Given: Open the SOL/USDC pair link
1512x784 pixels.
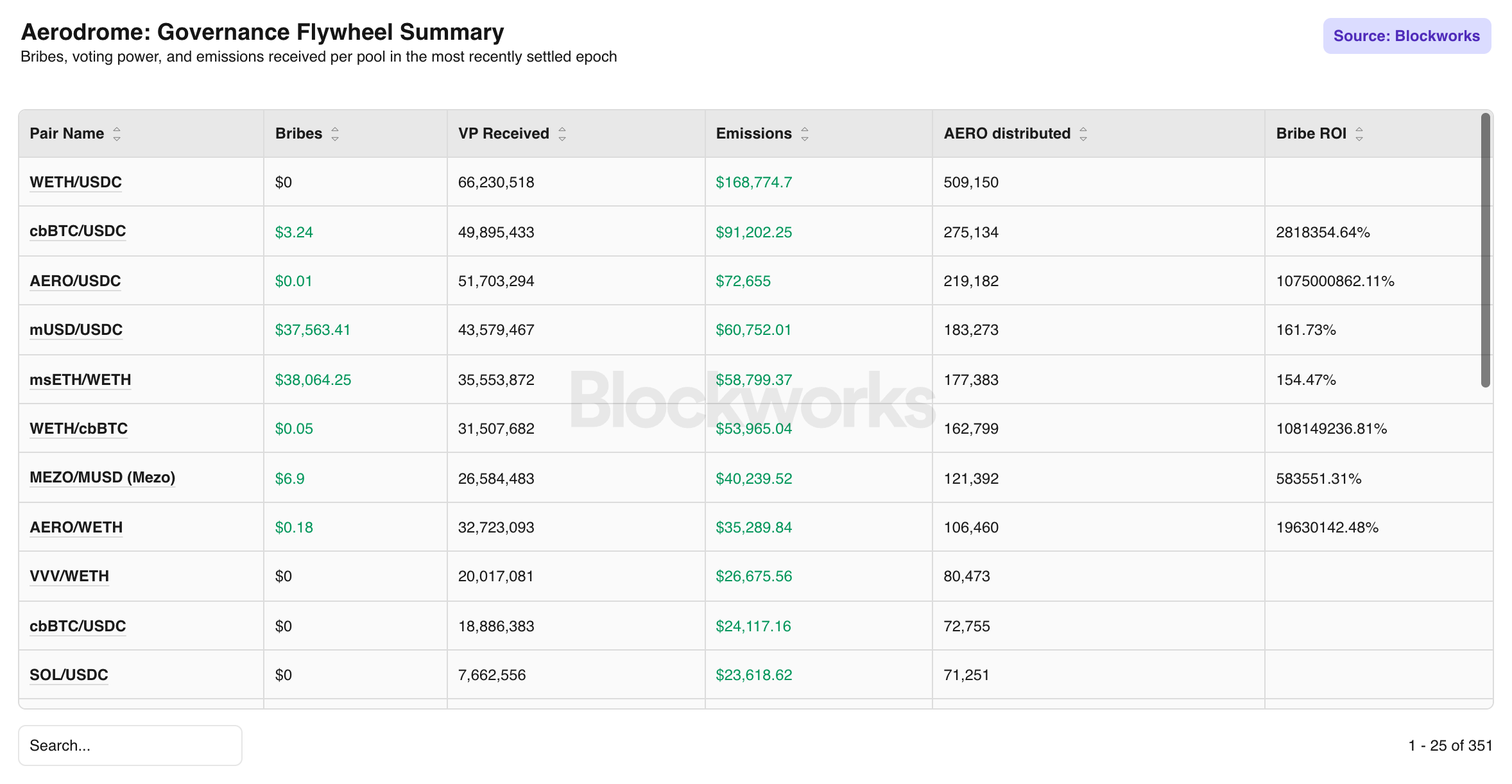Looking at the screenshot, I should point(69,675).
